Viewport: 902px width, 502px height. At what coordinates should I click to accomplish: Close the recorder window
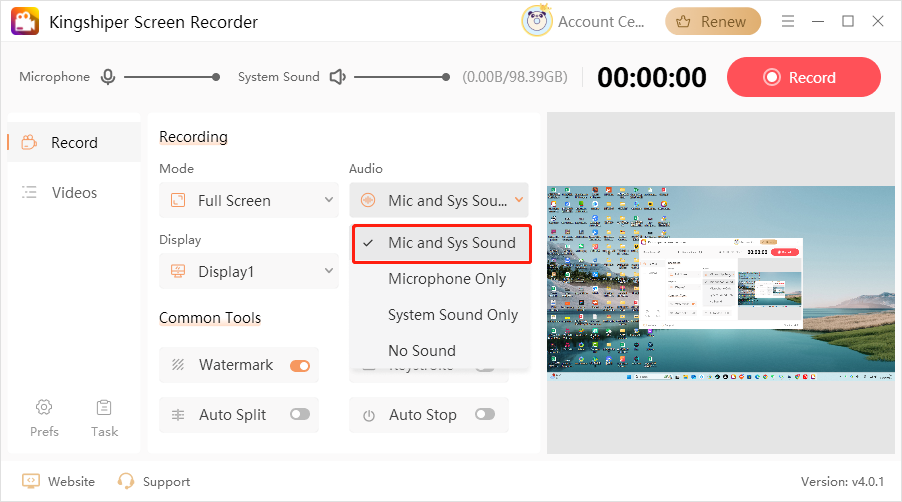point(877,21)
